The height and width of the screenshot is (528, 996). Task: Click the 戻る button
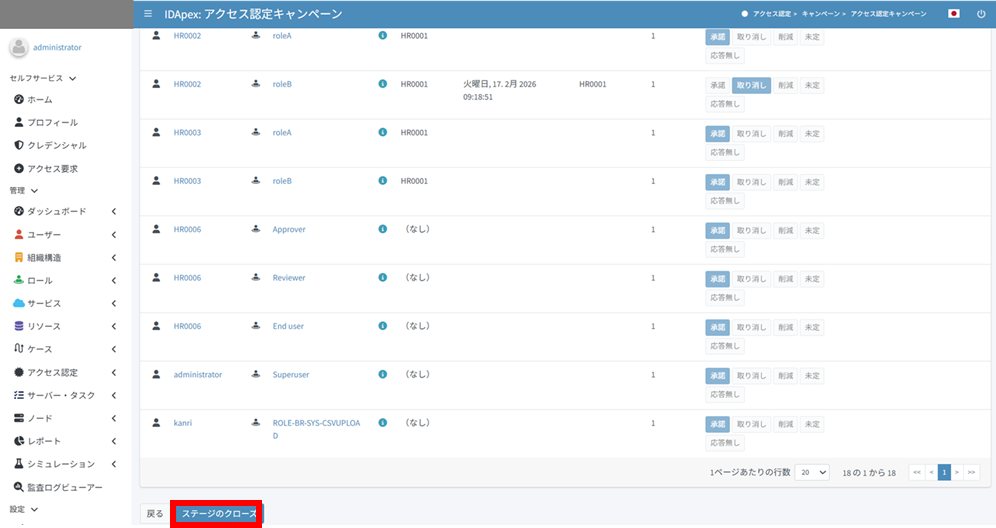point(155,513)
